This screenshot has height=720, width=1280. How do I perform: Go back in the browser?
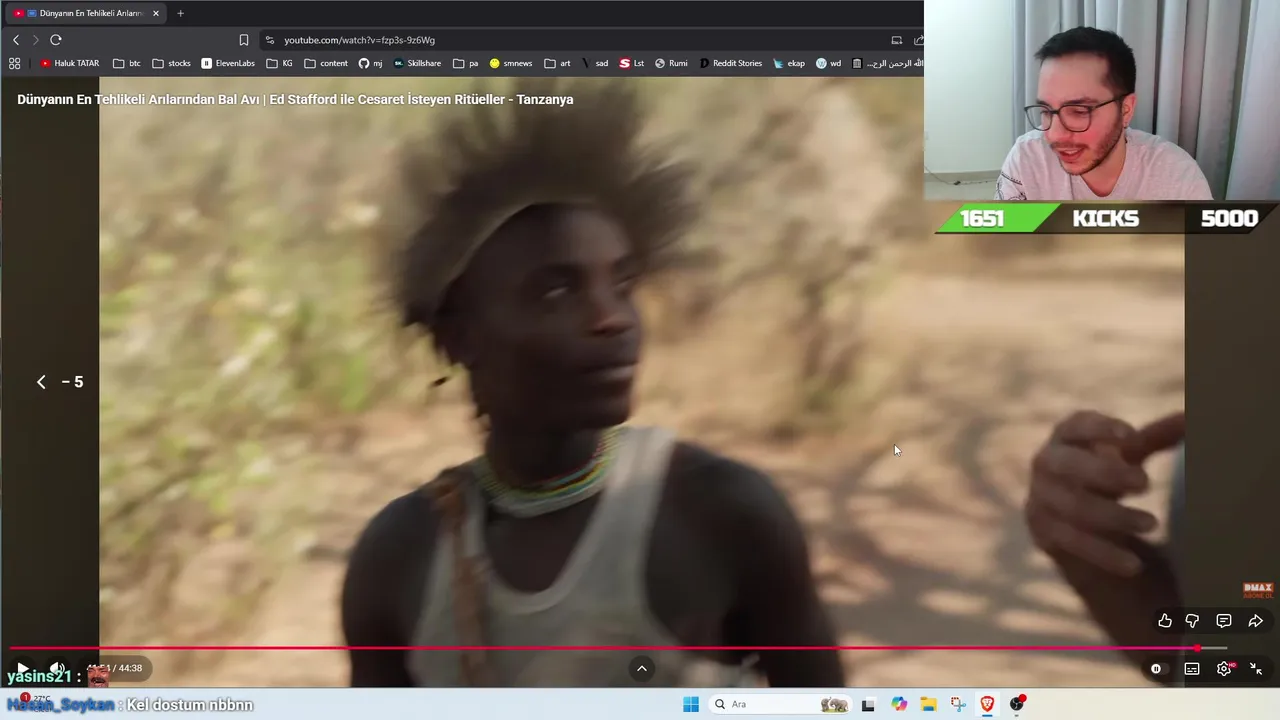coord(15,40)
